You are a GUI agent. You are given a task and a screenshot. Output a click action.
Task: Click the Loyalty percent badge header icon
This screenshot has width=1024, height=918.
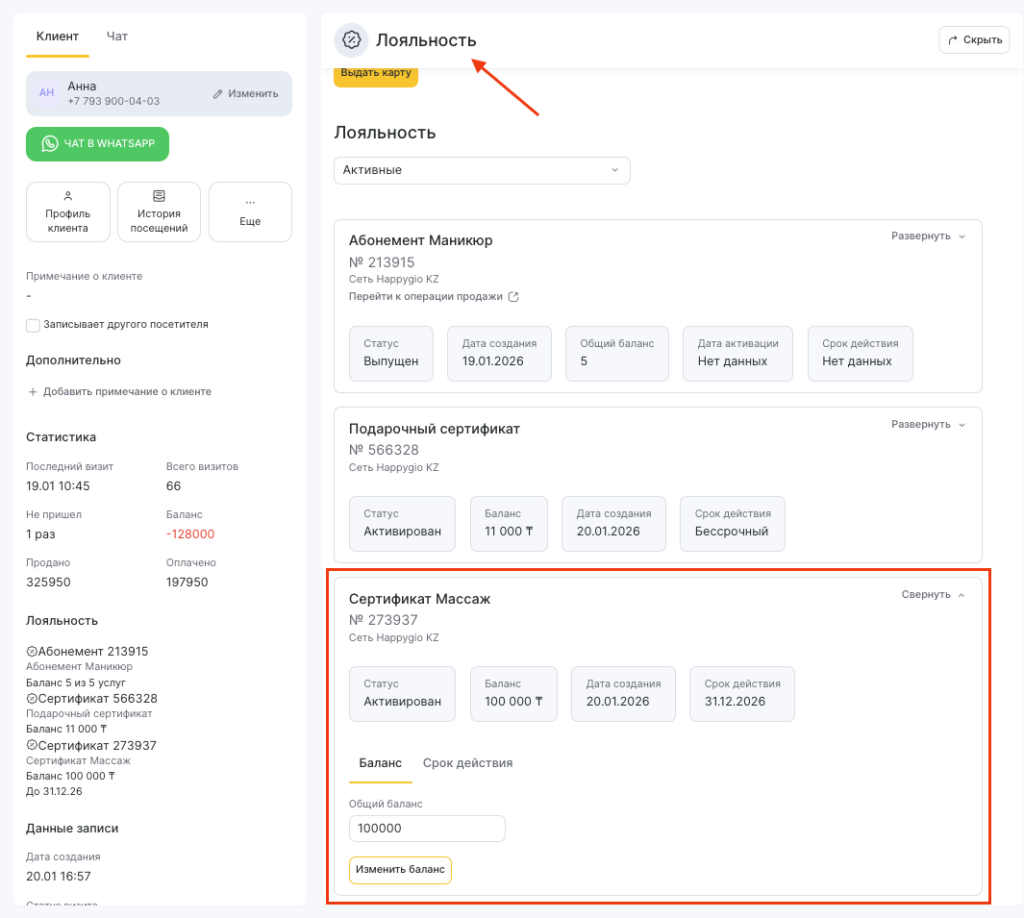tap(351, 40)
